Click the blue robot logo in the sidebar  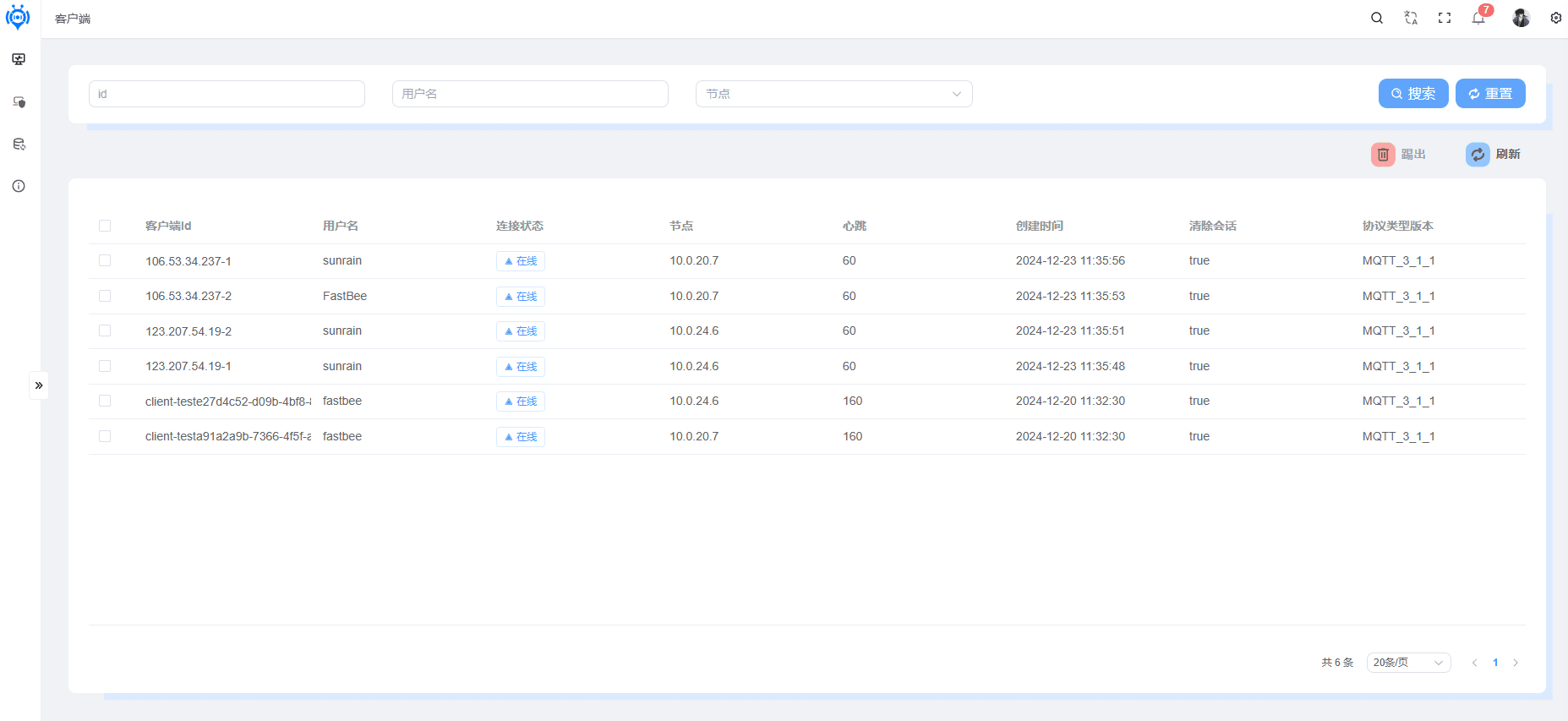click(18, 17)
